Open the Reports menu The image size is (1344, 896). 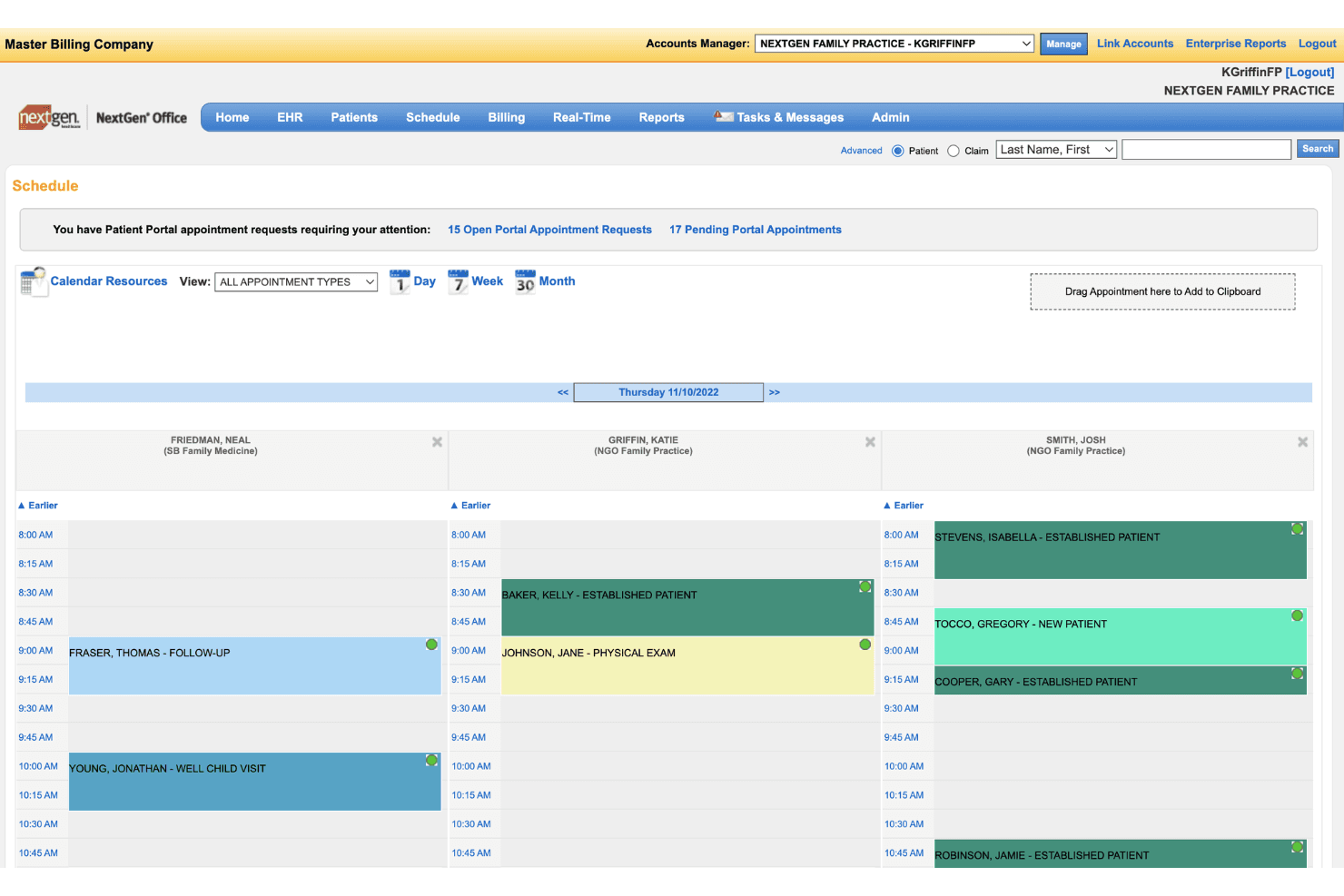click(x=661, y=117)
